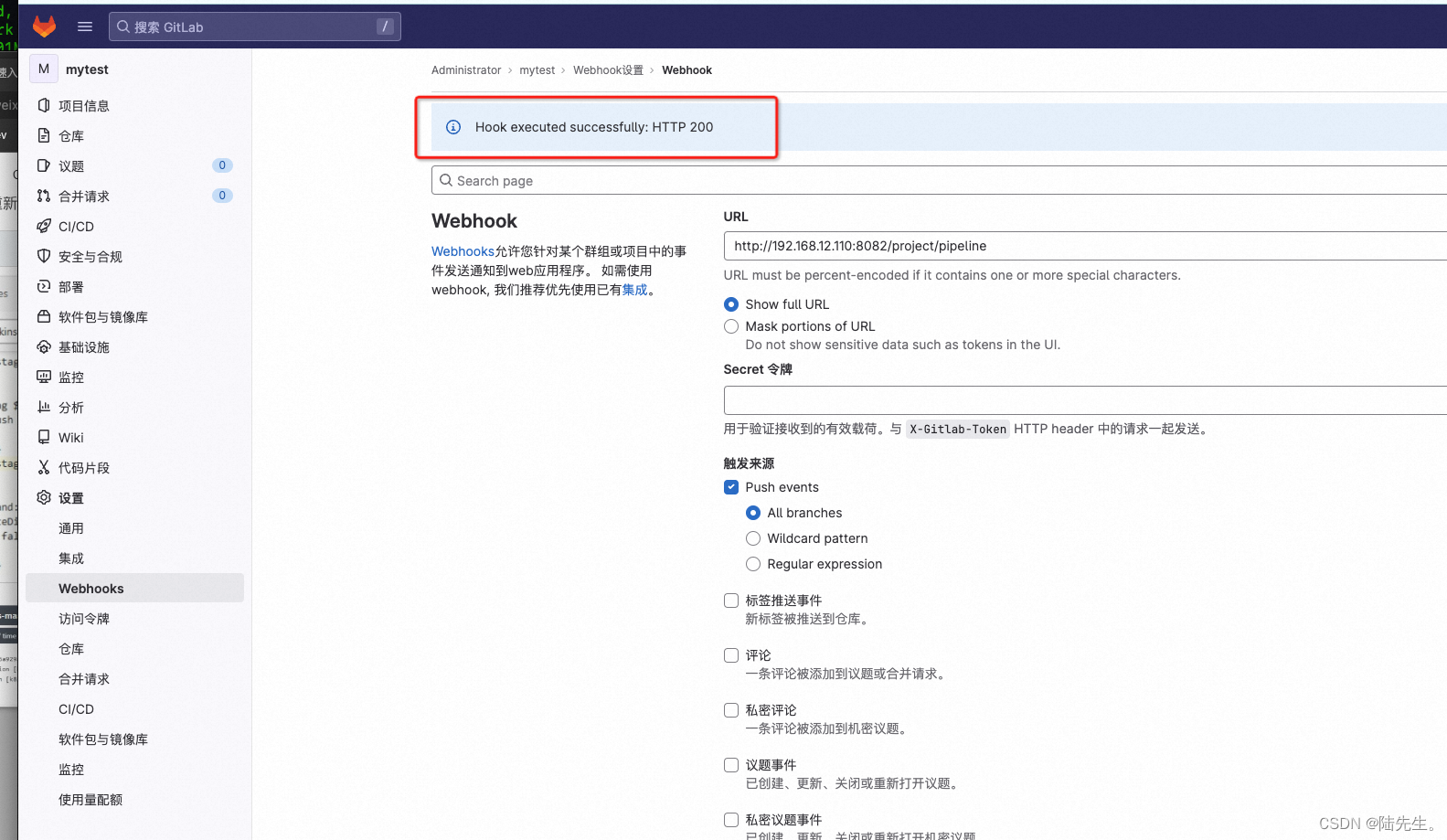Screen dimensions: 1447x840
Task: Enable the 私密评论 checkbox
Action: tap(731, 710)
